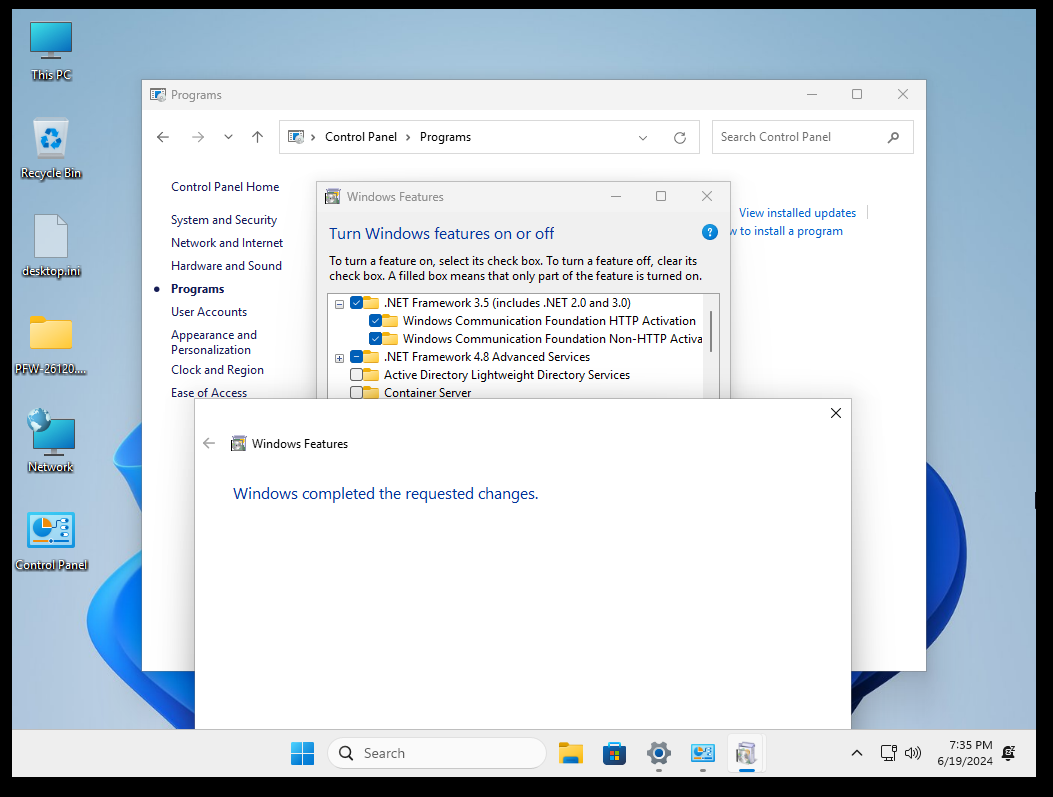Open Microsoft Store from the taskbar
The width and height of the screenshot is (1053, 797).
pyautogui.click(x=614, y=753)
